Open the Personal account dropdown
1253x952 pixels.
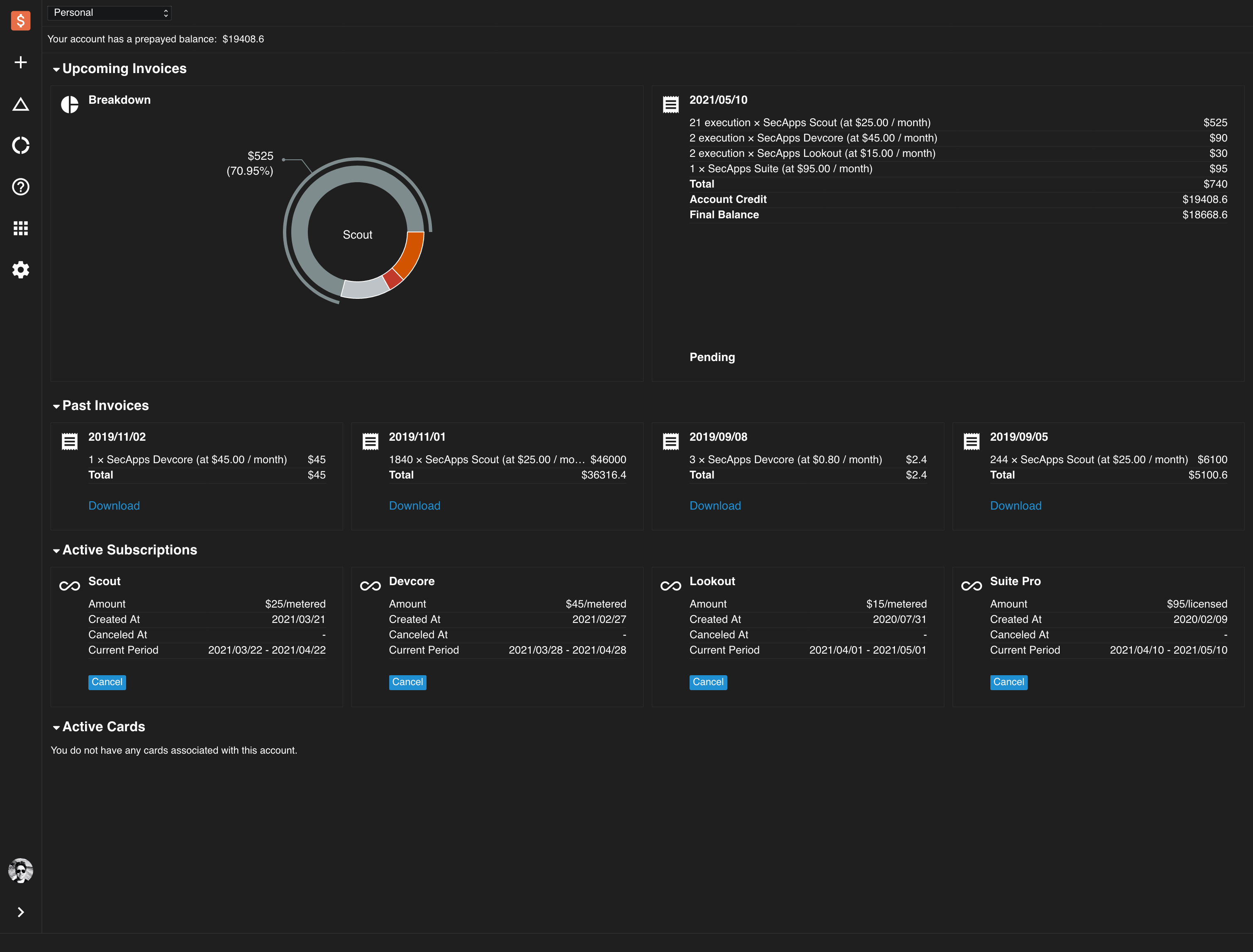(x=109, y=12)
